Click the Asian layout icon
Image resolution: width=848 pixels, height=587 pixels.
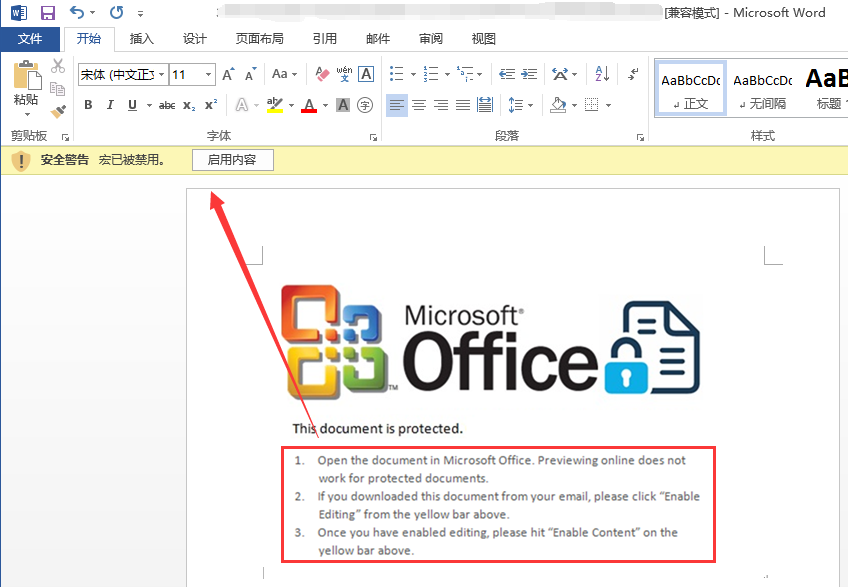tap(560, 74)
